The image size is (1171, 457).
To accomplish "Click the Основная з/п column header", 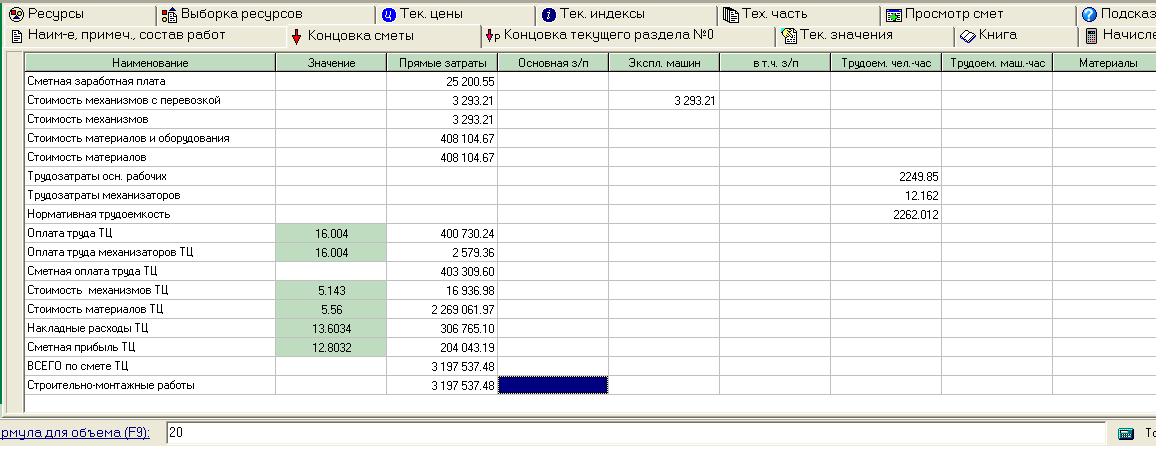I will click(553, 63).
